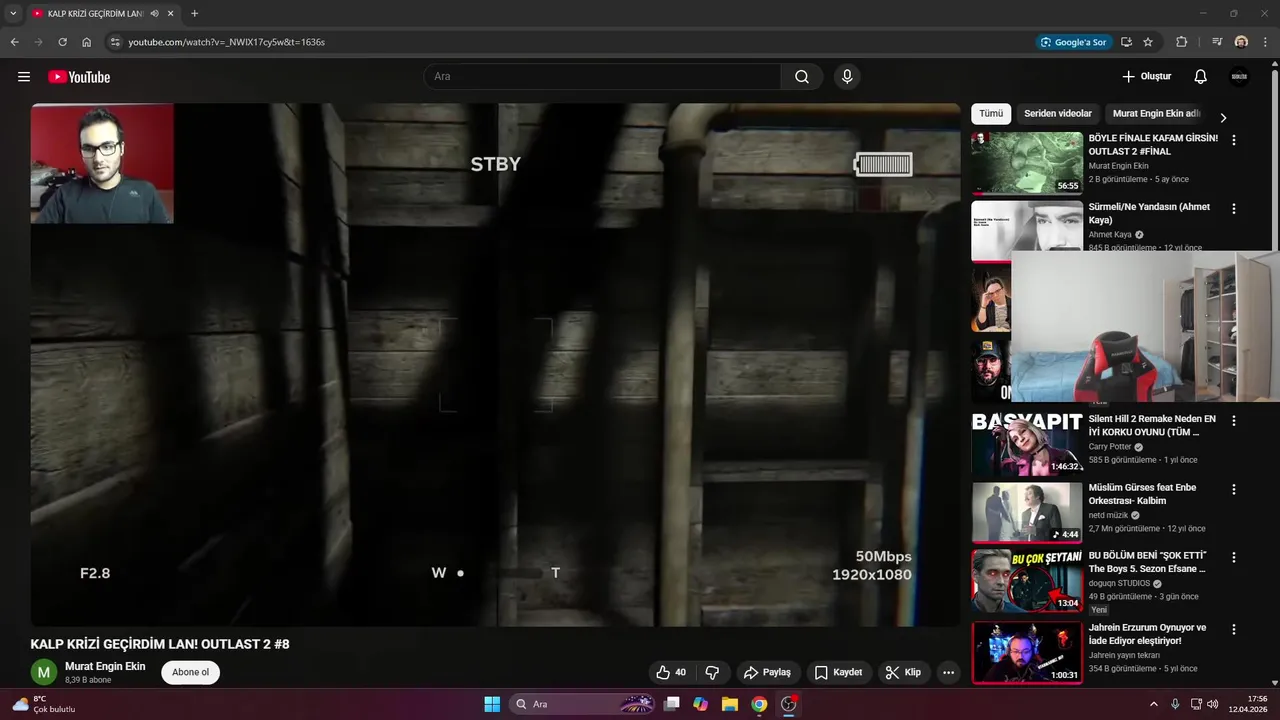The height and width of the screenshot is (720, 1280).
Task: Open Task View on taskbar
Action: click(672, 704)
